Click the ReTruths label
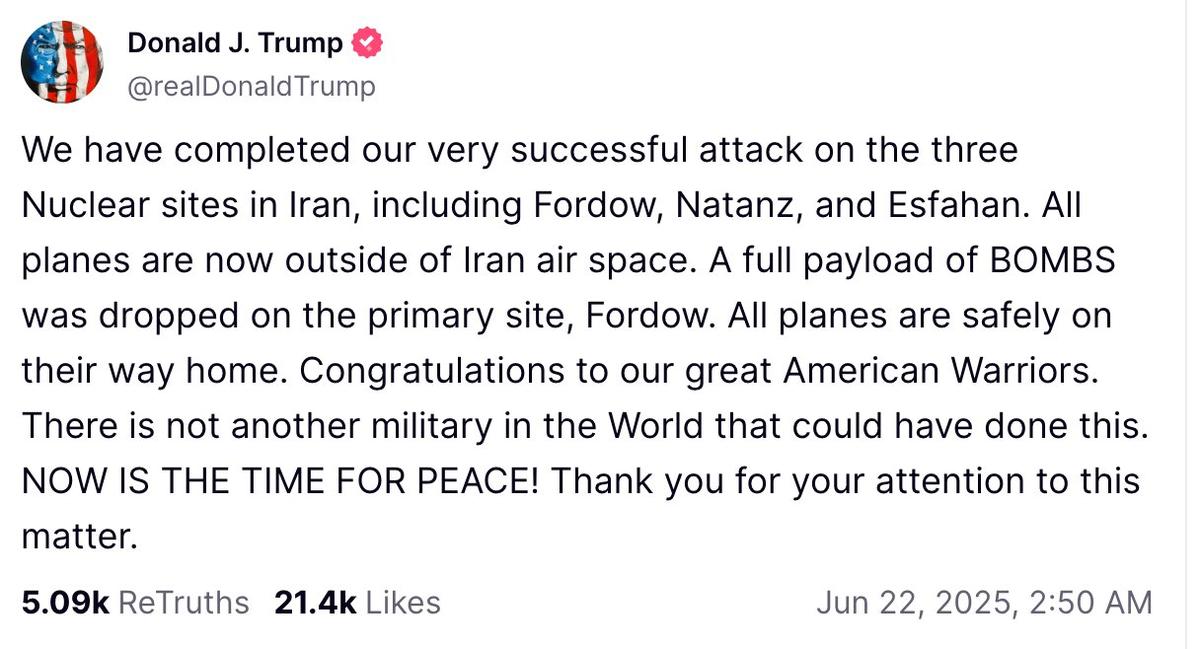Viewport: 1200px width, 649px height. pyautogui.click(x=183, y=602)
